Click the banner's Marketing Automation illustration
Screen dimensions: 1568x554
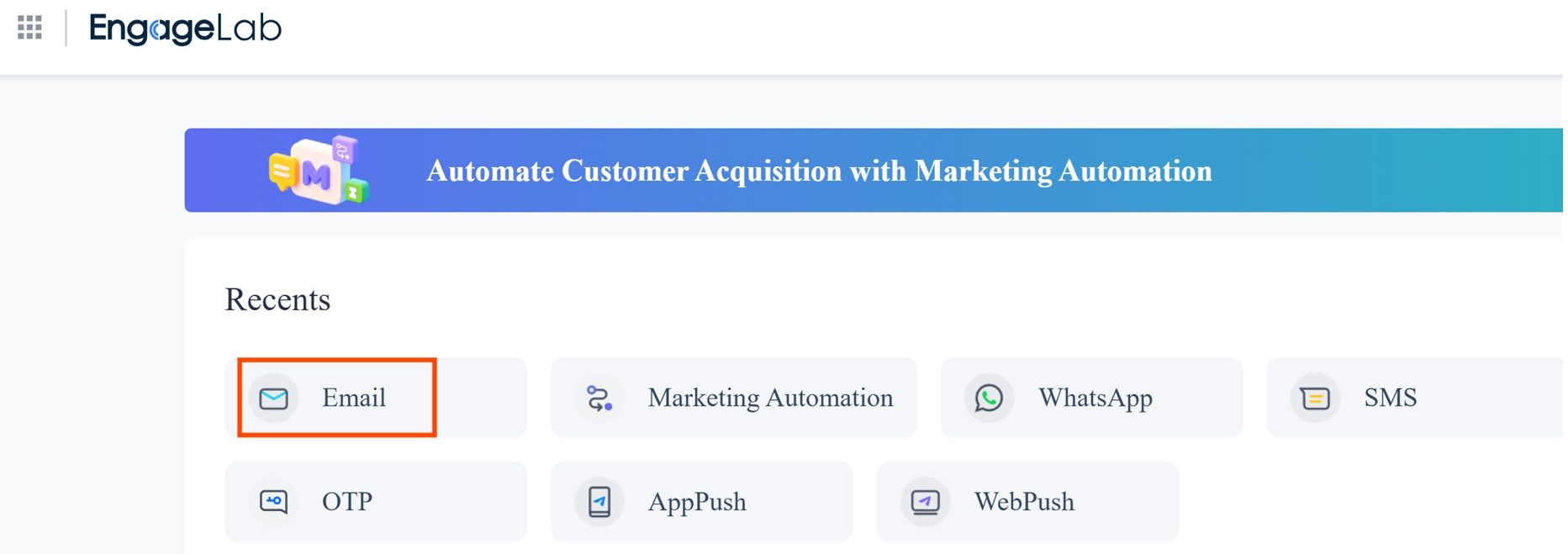pyautogui.click(x=319, y=170)
